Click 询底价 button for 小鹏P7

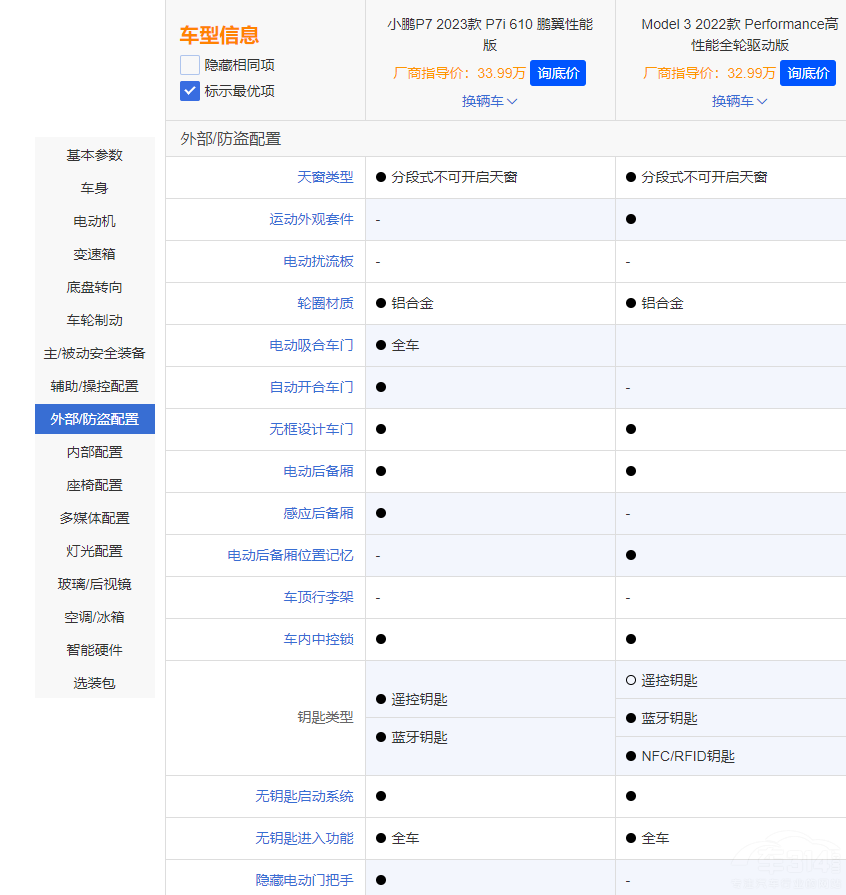(x=557, y=73)
